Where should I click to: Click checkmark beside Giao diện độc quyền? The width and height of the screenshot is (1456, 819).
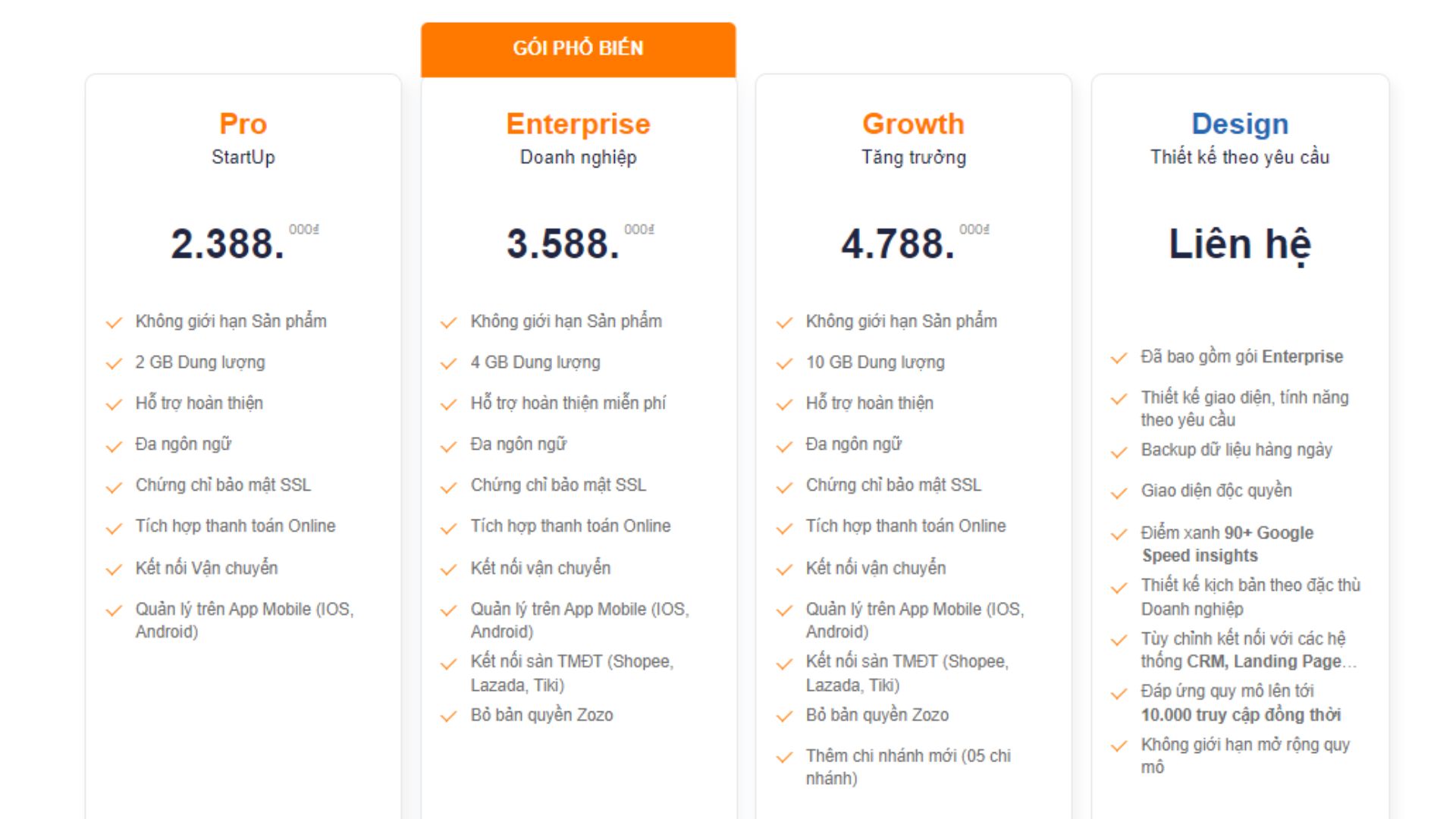coord(1119,494)
